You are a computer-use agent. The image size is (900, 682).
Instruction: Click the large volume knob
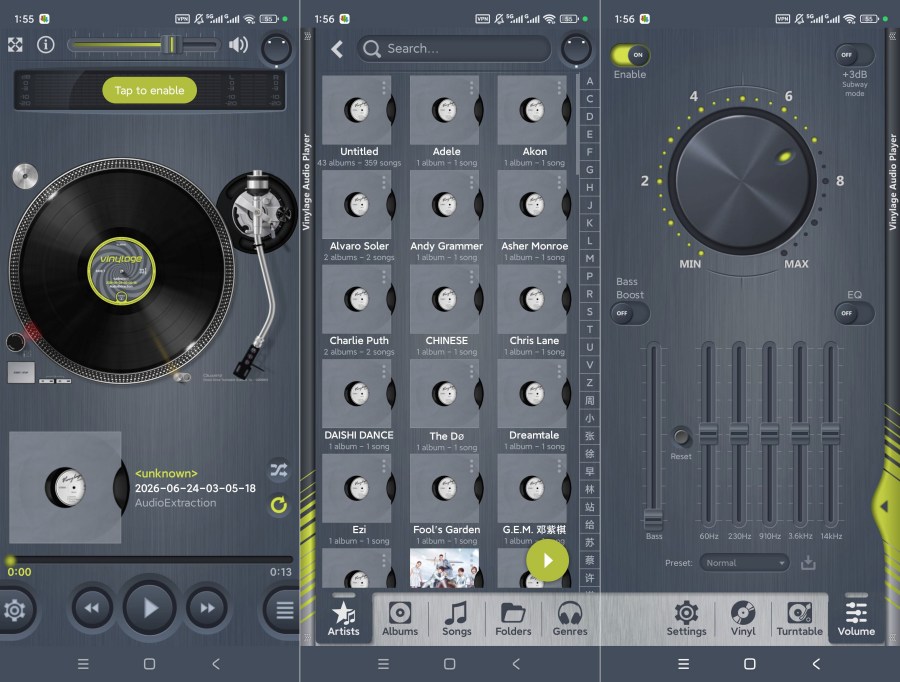coord(743,181)
